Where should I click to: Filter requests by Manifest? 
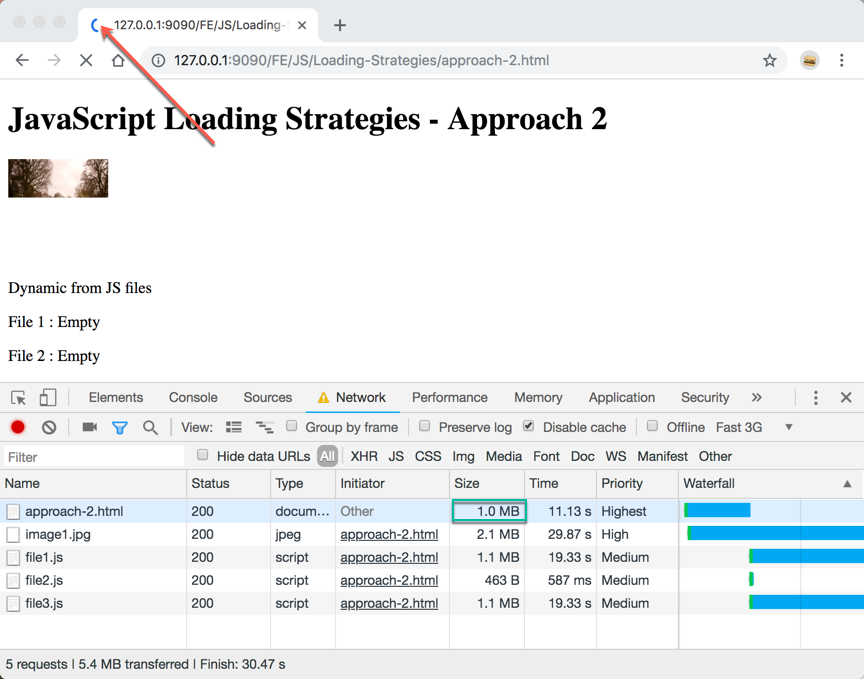662,456
